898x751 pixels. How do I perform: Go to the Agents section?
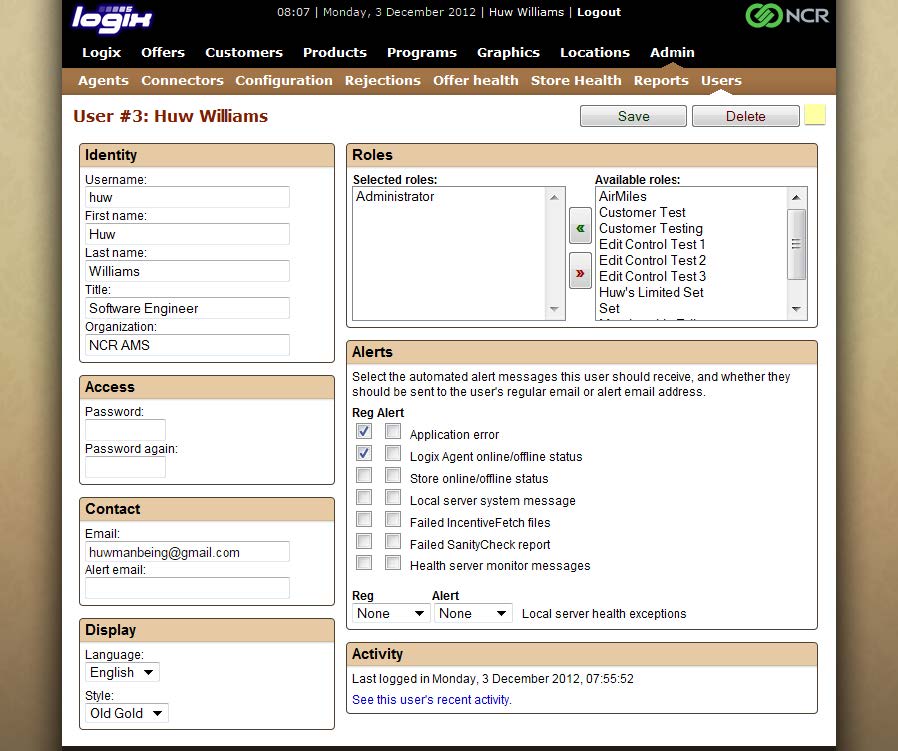tap(102, 81)
